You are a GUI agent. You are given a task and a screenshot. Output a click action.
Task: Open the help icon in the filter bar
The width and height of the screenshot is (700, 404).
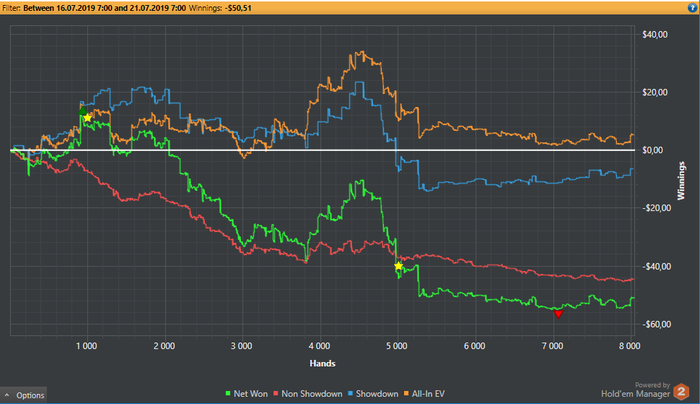[692, 8]
